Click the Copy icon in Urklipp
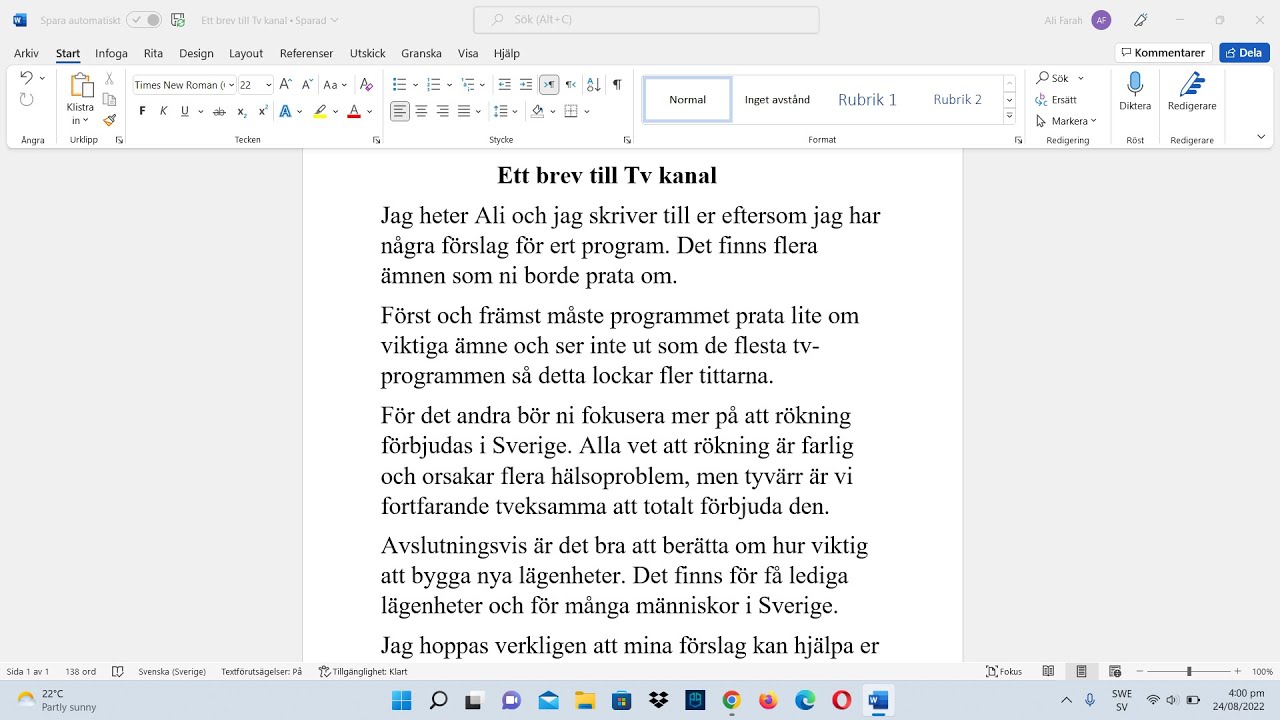The height and width of the screenshot is (720, 1280). pyautogui.click(x=109, y=99)
